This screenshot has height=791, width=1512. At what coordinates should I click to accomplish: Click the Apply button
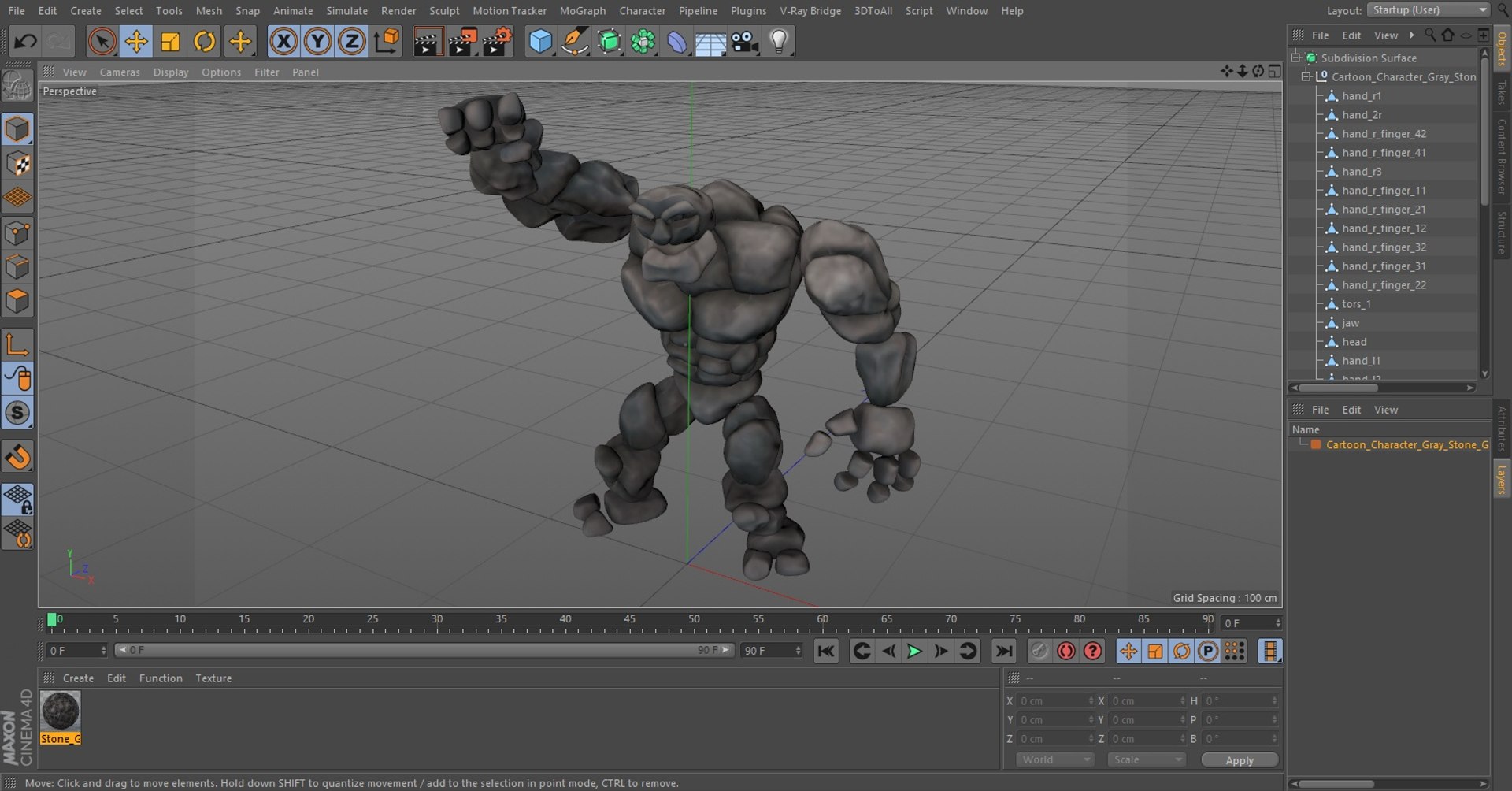pyautogui.click(x=1239, y=760)
